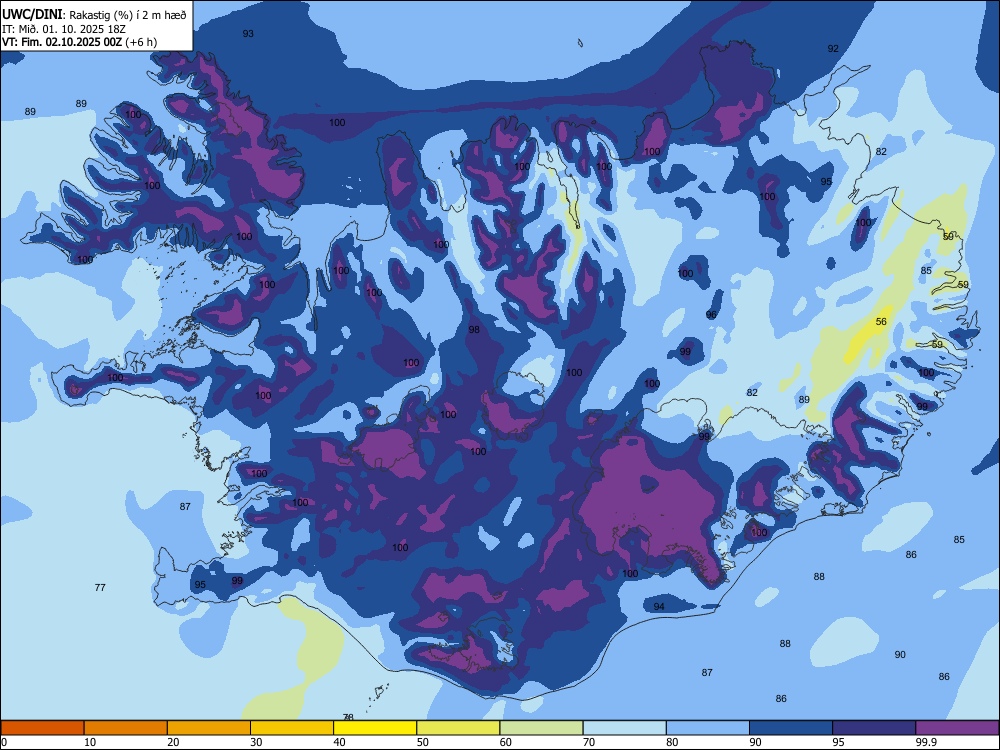
Task: Click the orange 10–20 legend swatch
Action: point(126,728)
